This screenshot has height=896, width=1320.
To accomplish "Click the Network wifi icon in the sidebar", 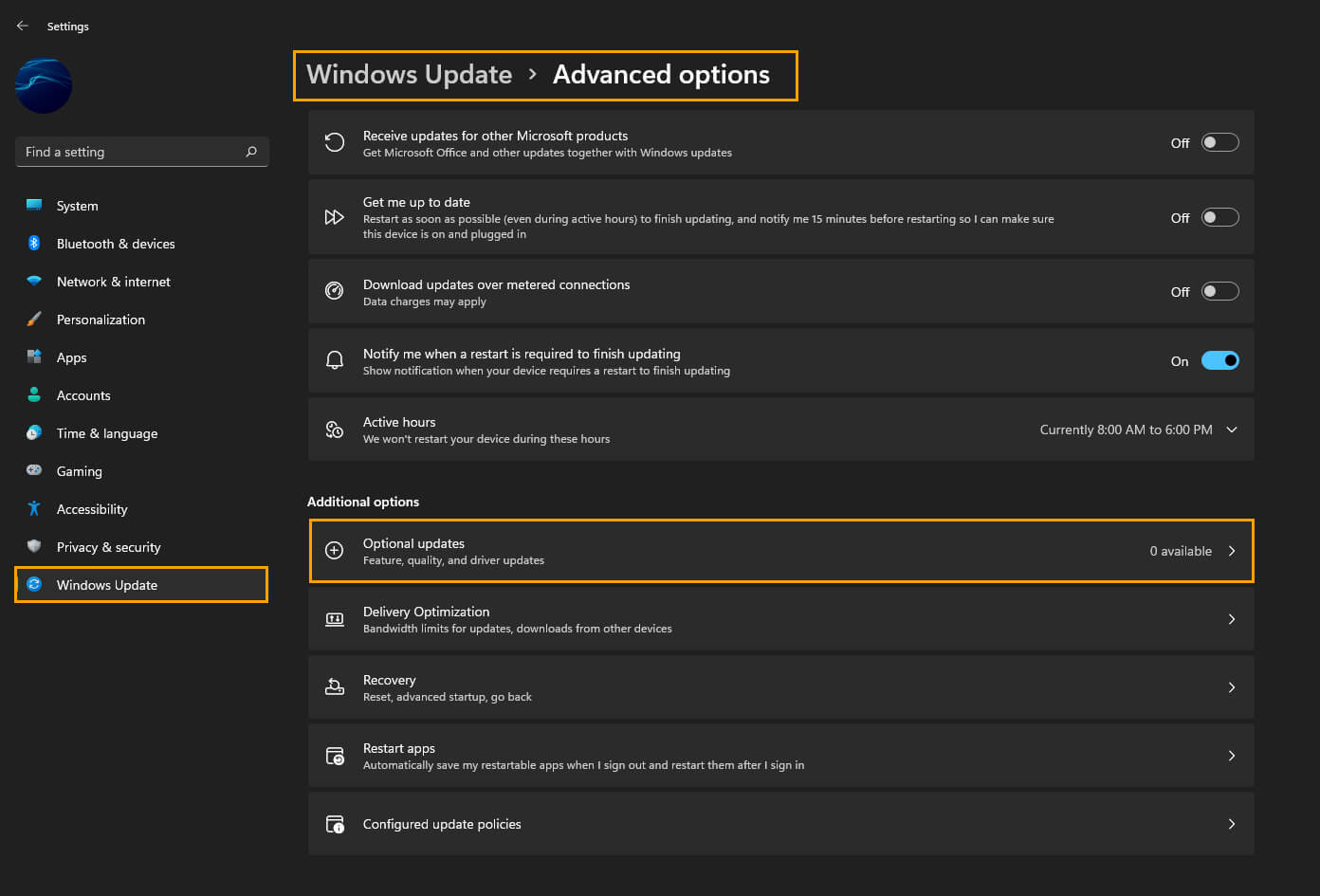I will coord(34,281).
